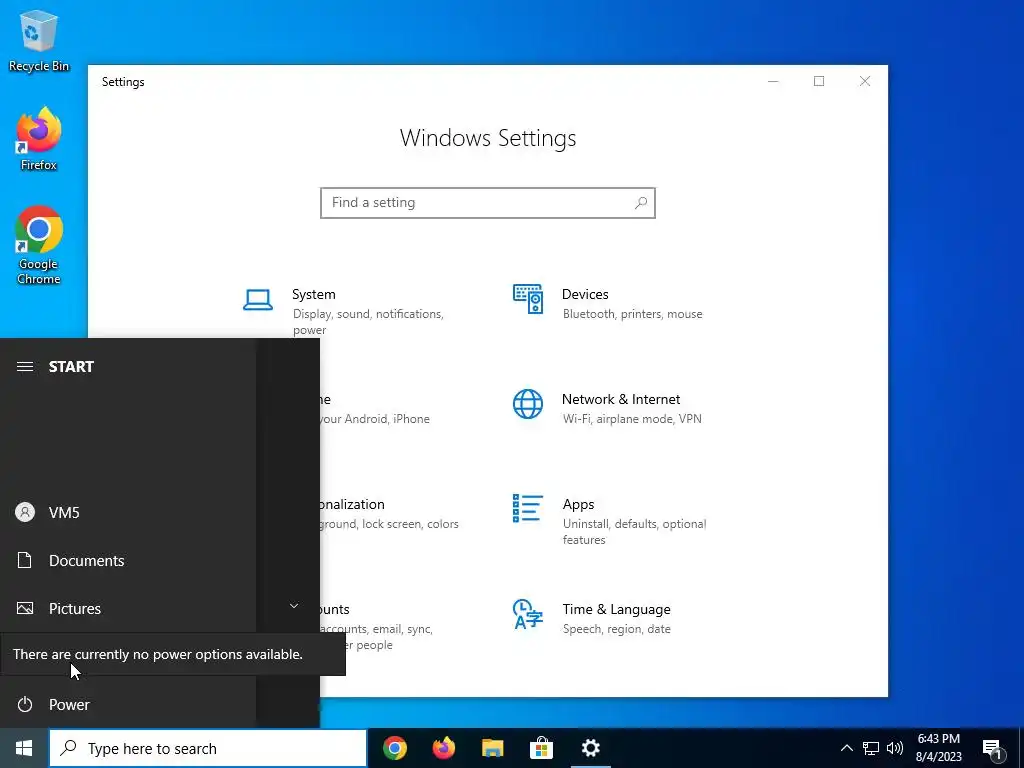The height and width of the screenshot is (768, 1024).
Task: Click the Power icon in Start menu
Action: [x=25, y=704]
